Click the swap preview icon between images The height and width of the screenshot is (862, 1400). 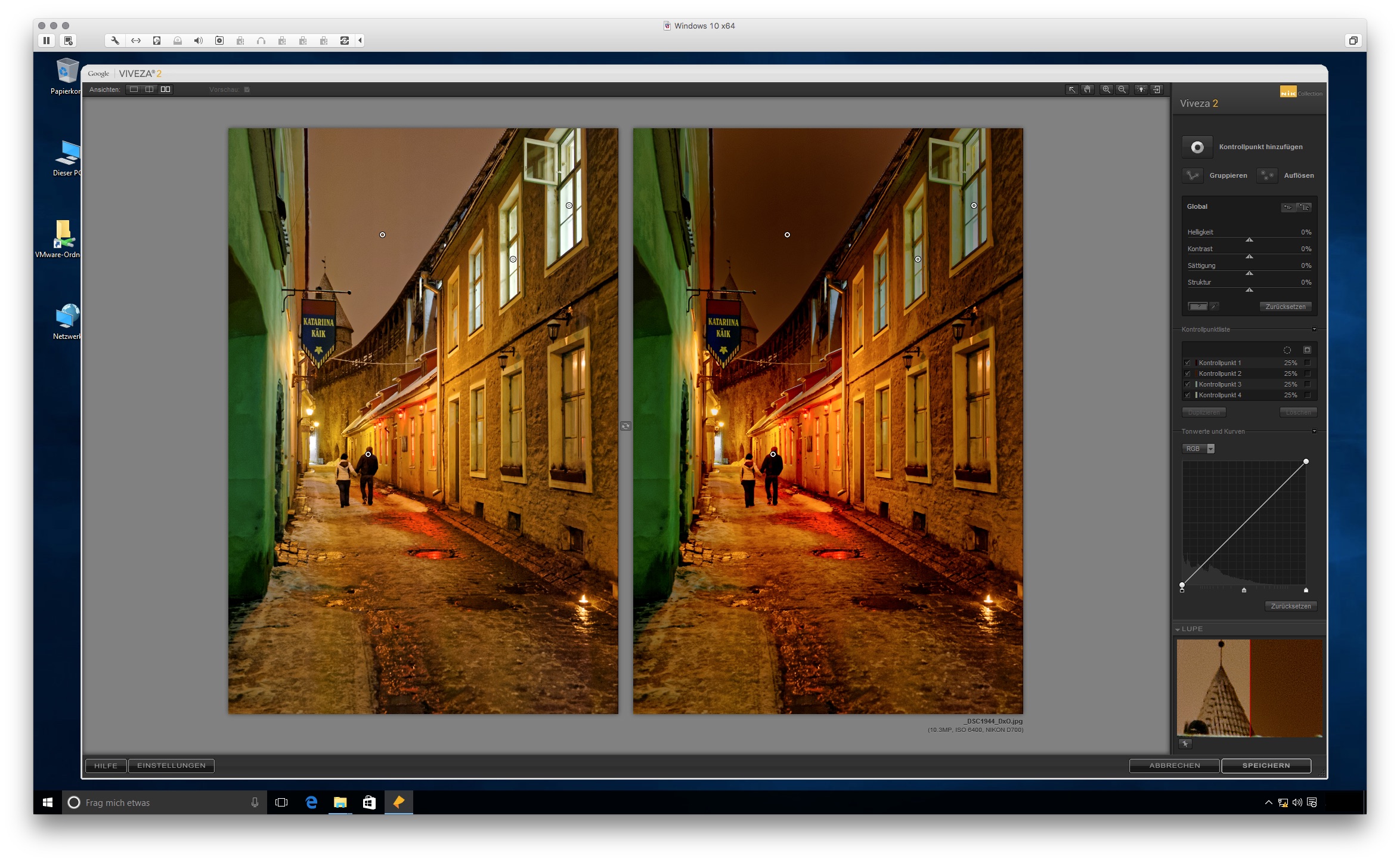[625, 426]
